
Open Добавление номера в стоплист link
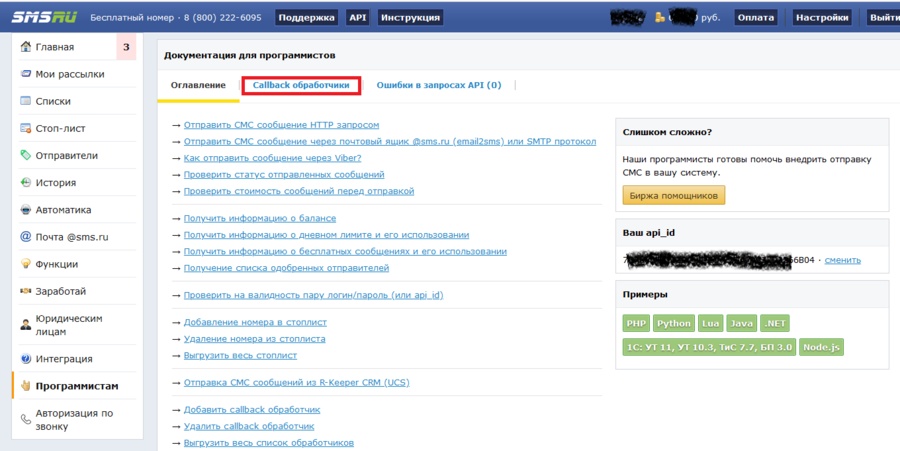255,322
